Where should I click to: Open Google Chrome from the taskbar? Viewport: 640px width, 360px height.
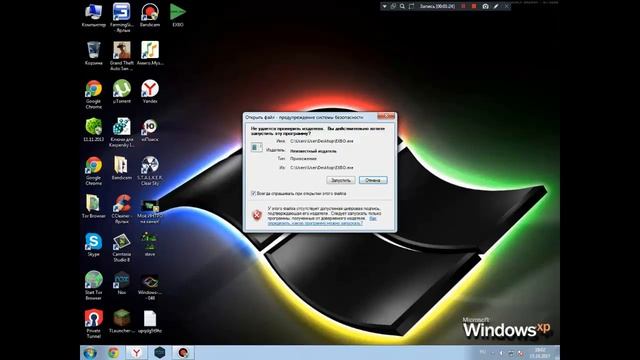point(113,353)
